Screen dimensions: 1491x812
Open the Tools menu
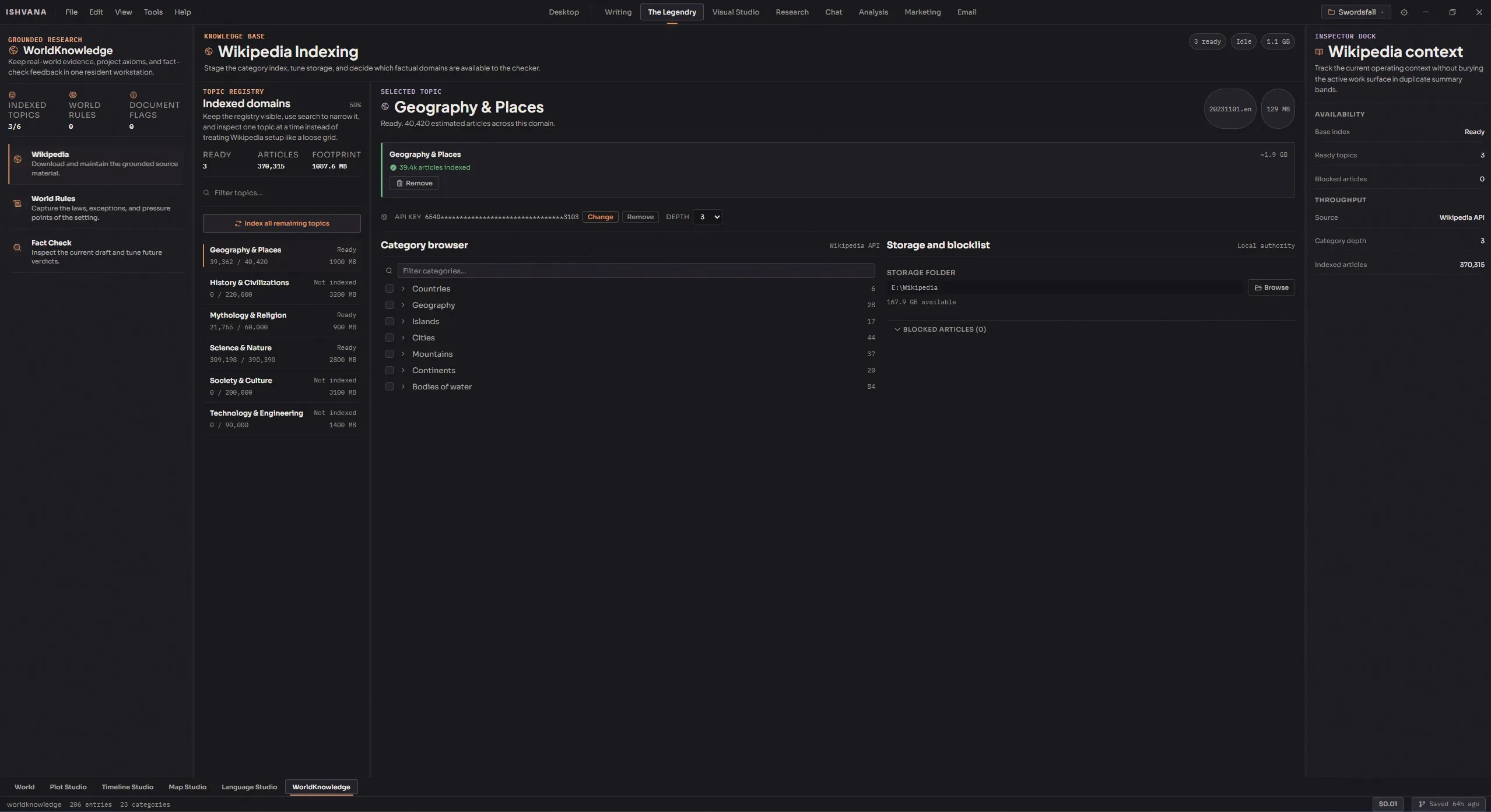tap(153, 12)
